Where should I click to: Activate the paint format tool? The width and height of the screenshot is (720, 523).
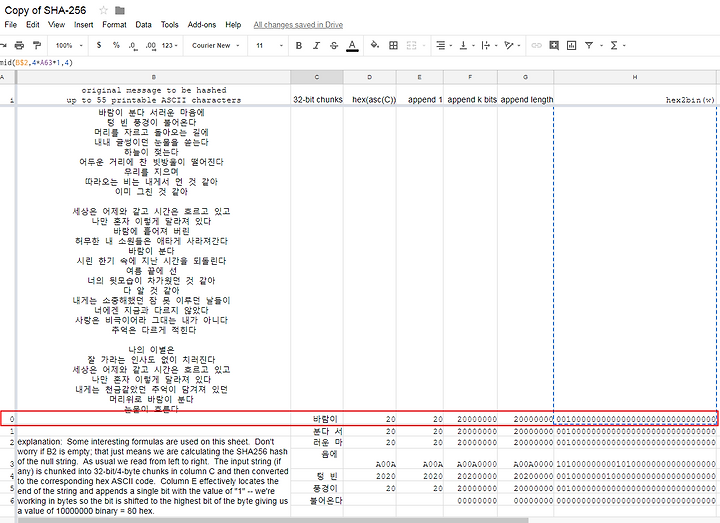(37, 45)
